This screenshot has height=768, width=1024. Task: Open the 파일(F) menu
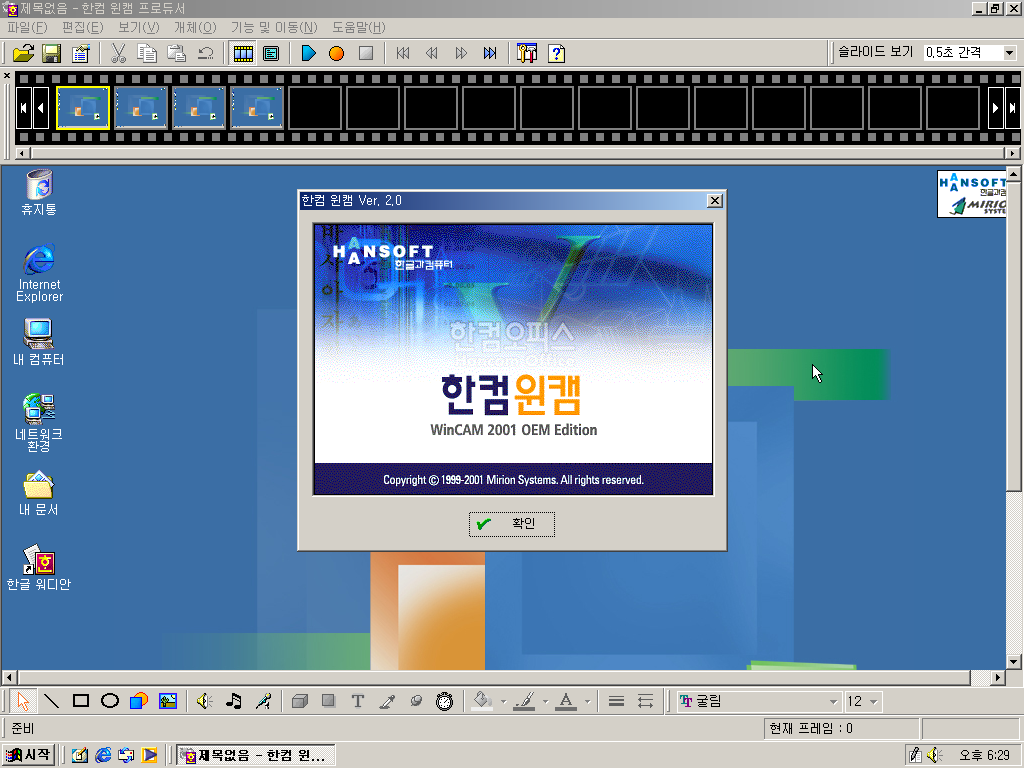coord(27,27)
